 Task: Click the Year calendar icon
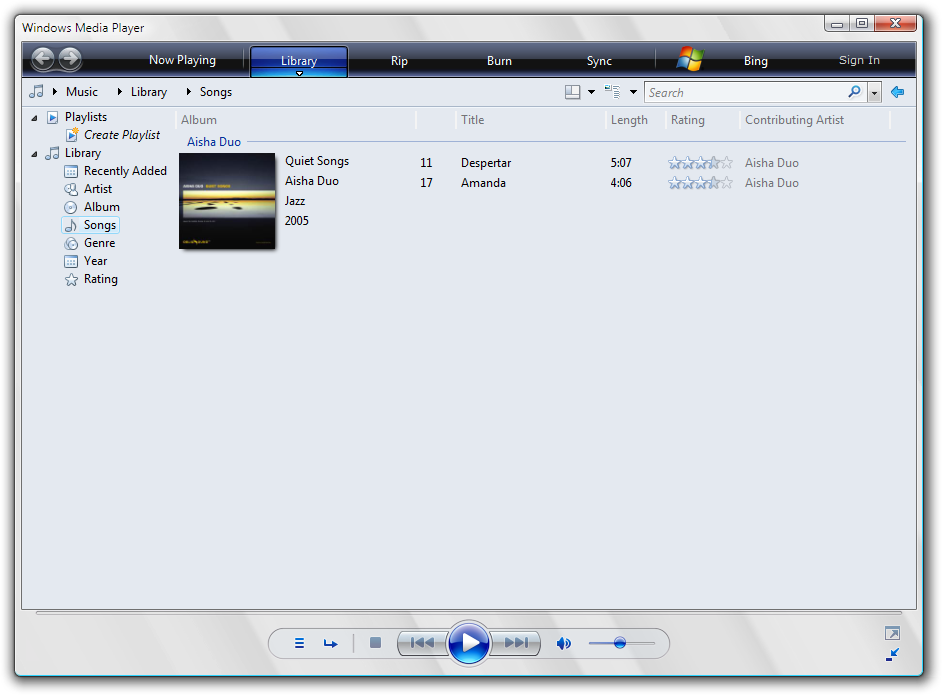(71, 261)
